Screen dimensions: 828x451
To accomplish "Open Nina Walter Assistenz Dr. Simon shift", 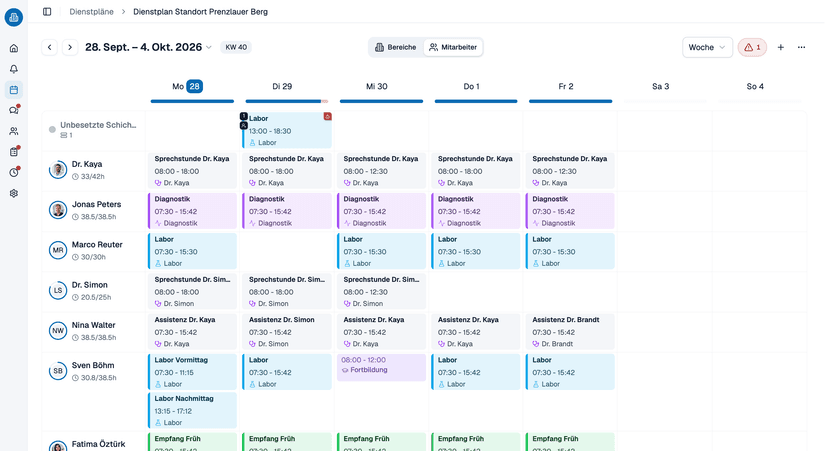I will pos(287,332).
